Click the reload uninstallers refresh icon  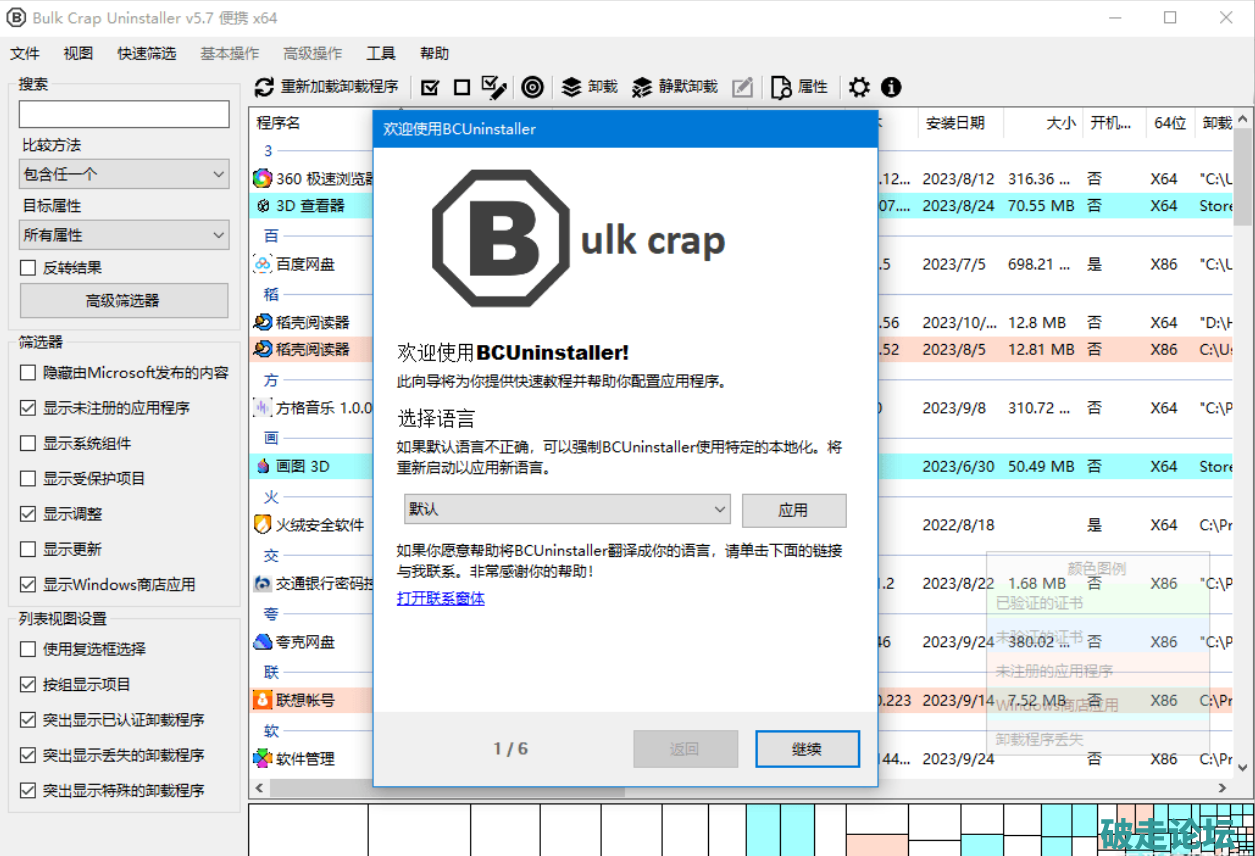pos(264,88)
